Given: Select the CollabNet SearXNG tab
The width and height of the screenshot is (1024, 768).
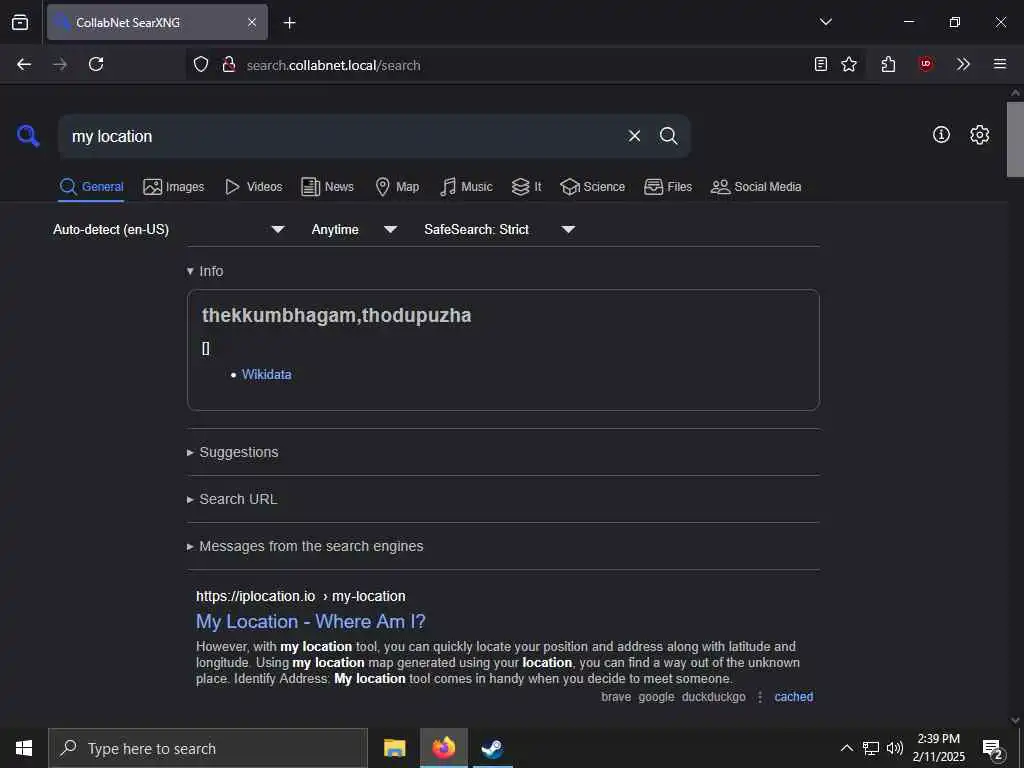Looking at the screenshot, I should pyautogui.click(x=157, y=22).
